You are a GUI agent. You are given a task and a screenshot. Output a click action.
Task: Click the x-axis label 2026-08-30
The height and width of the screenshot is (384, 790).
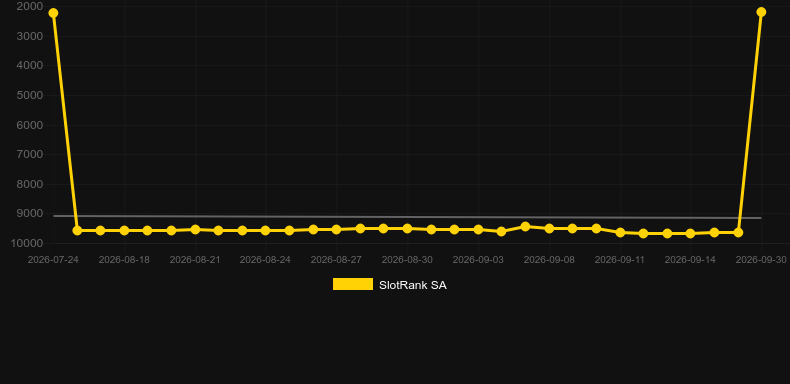click(407, 260)
